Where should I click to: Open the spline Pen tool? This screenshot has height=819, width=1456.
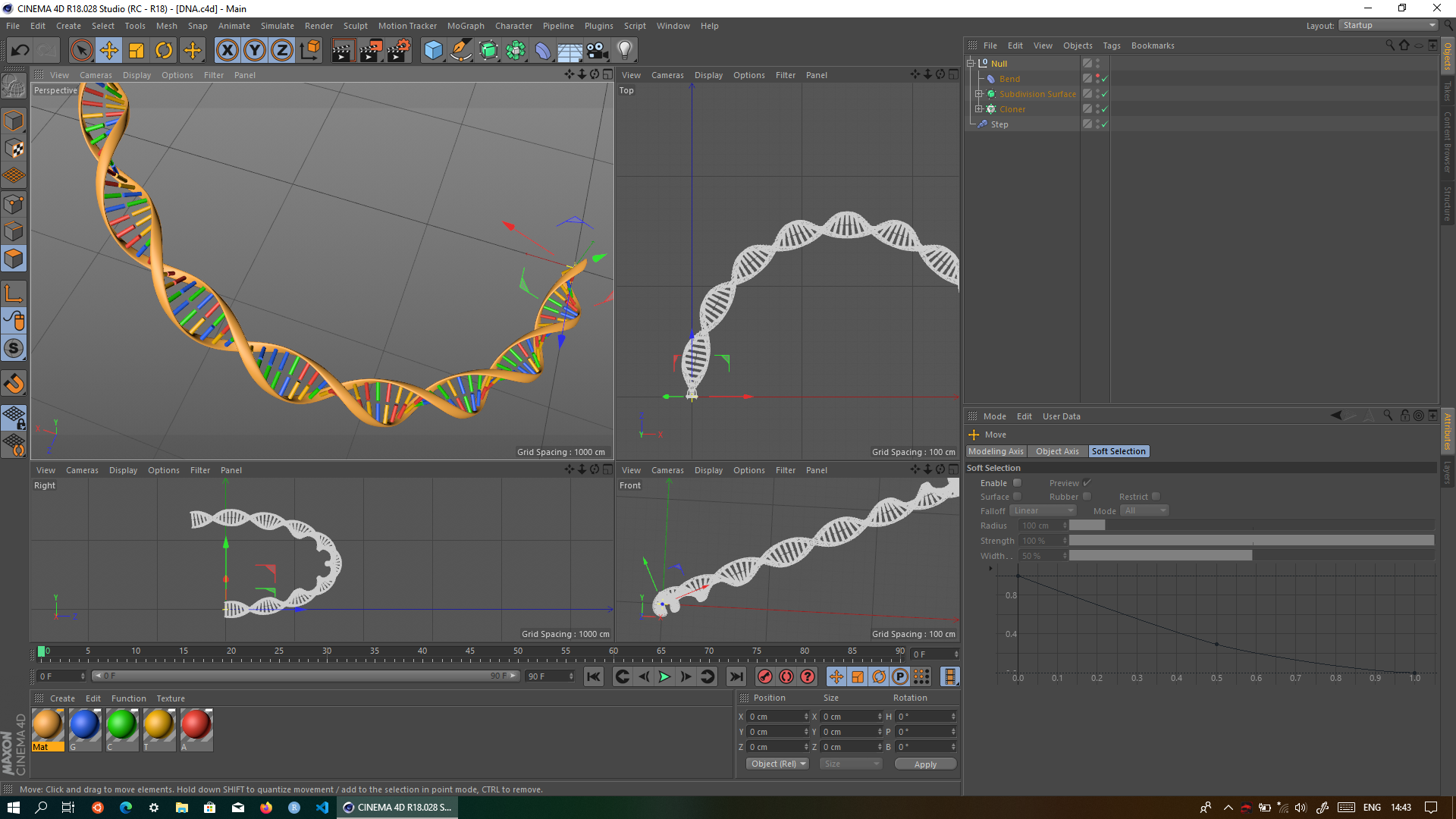pos(460,51)
